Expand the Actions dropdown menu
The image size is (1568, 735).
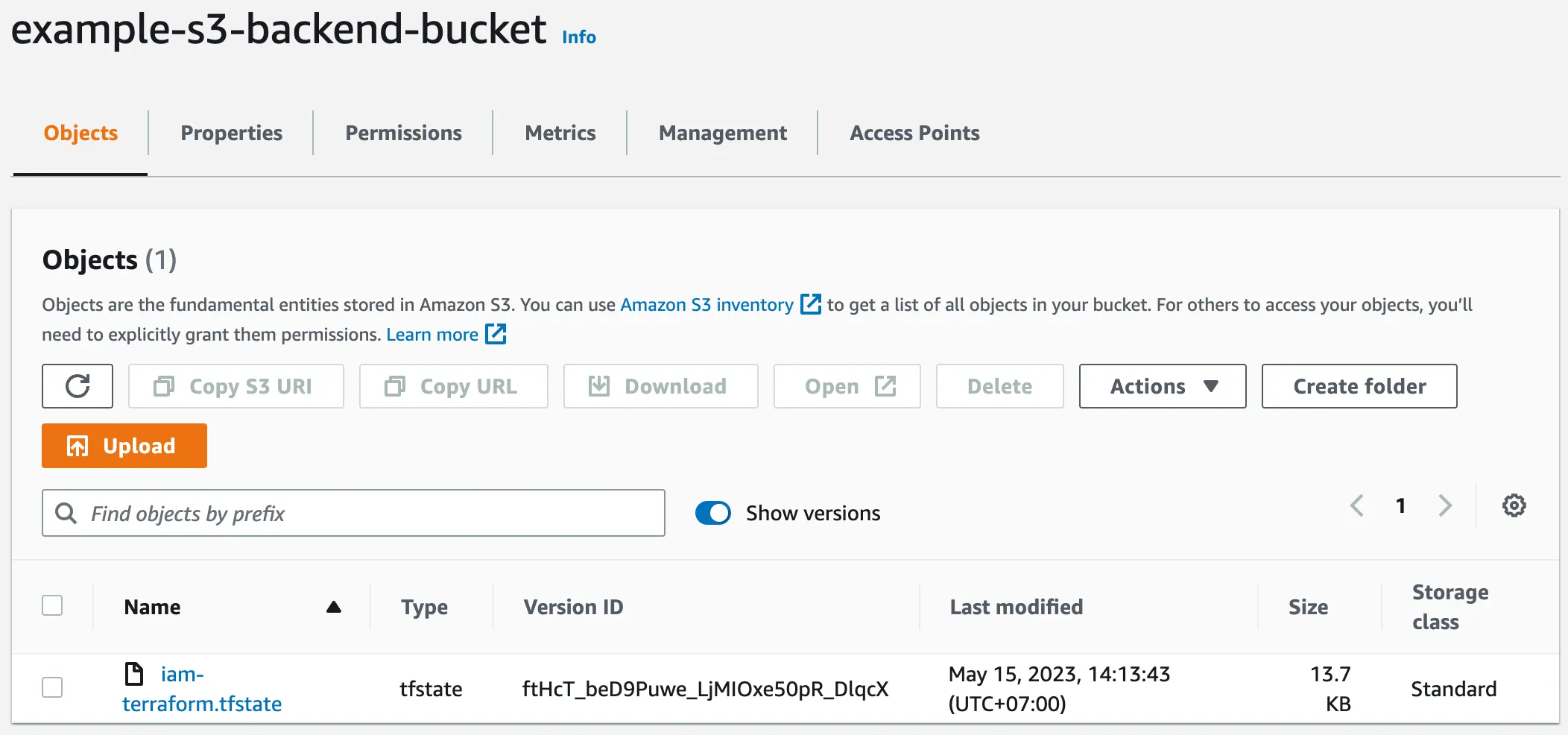pyautogui.click(x=1162, y=386)
